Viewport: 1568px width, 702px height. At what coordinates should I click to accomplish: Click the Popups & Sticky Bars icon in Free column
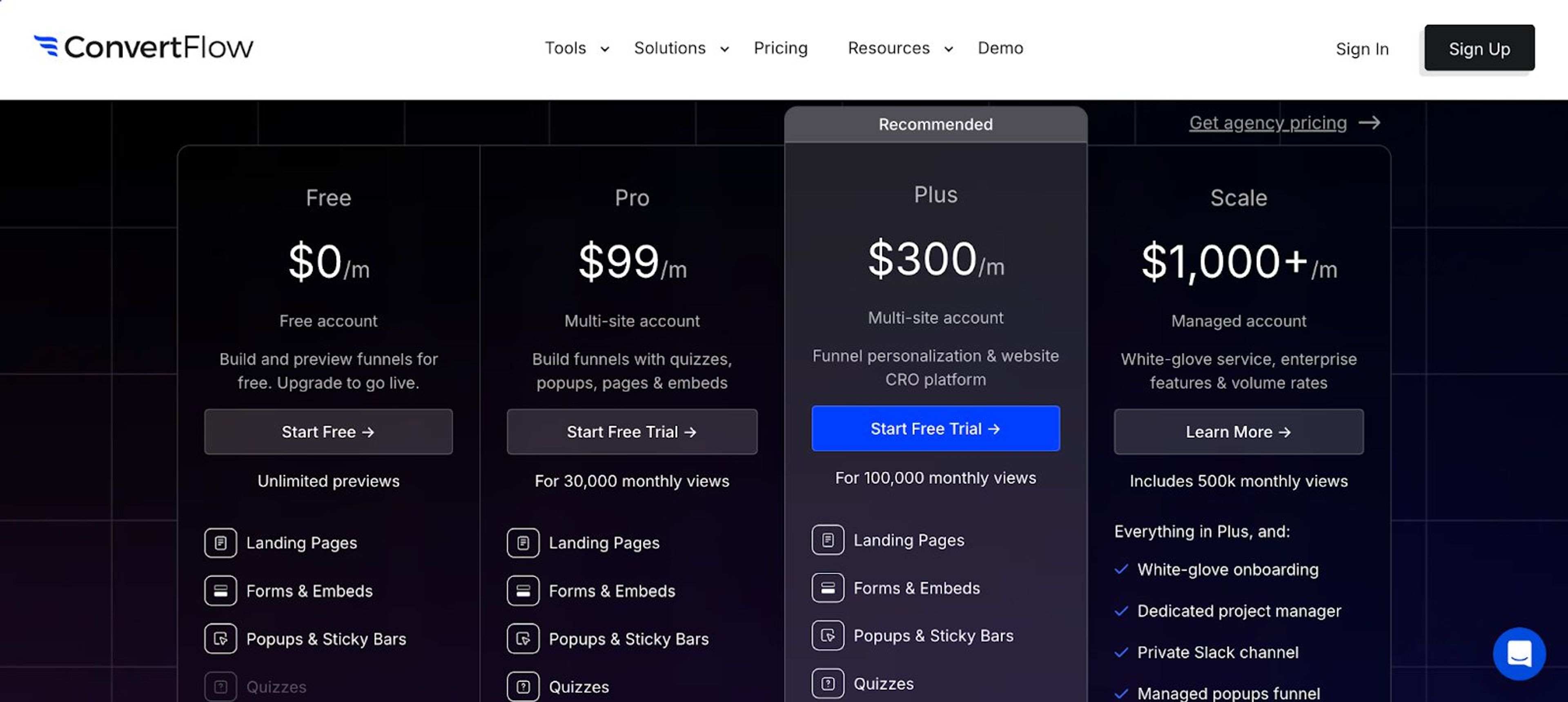220,639
